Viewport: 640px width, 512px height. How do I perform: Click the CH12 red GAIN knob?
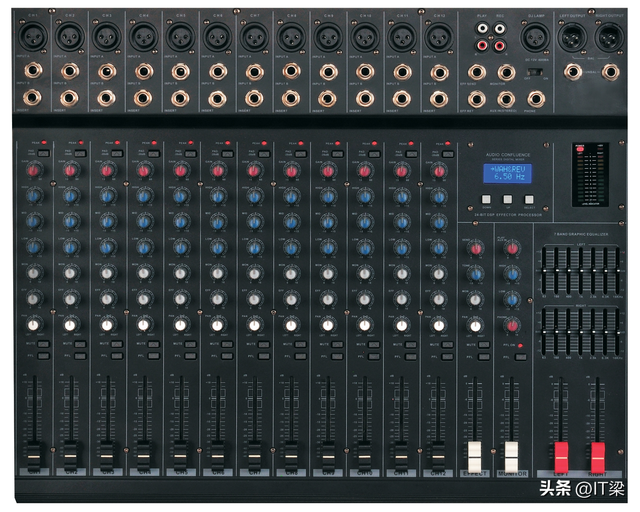pos(439,171)
